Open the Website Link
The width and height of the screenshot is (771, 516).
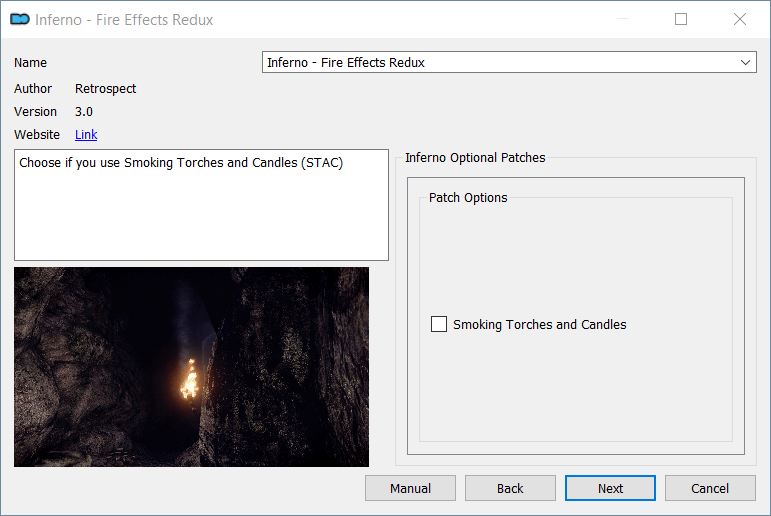(86, 135)
